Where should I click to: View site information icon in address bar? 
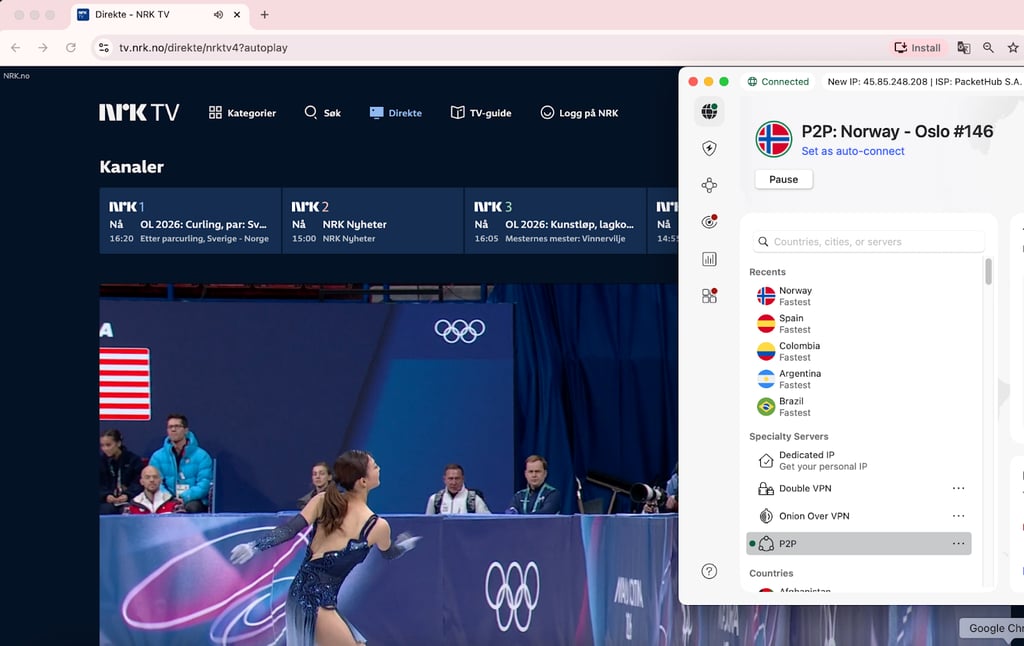click(x=104, y=48)
